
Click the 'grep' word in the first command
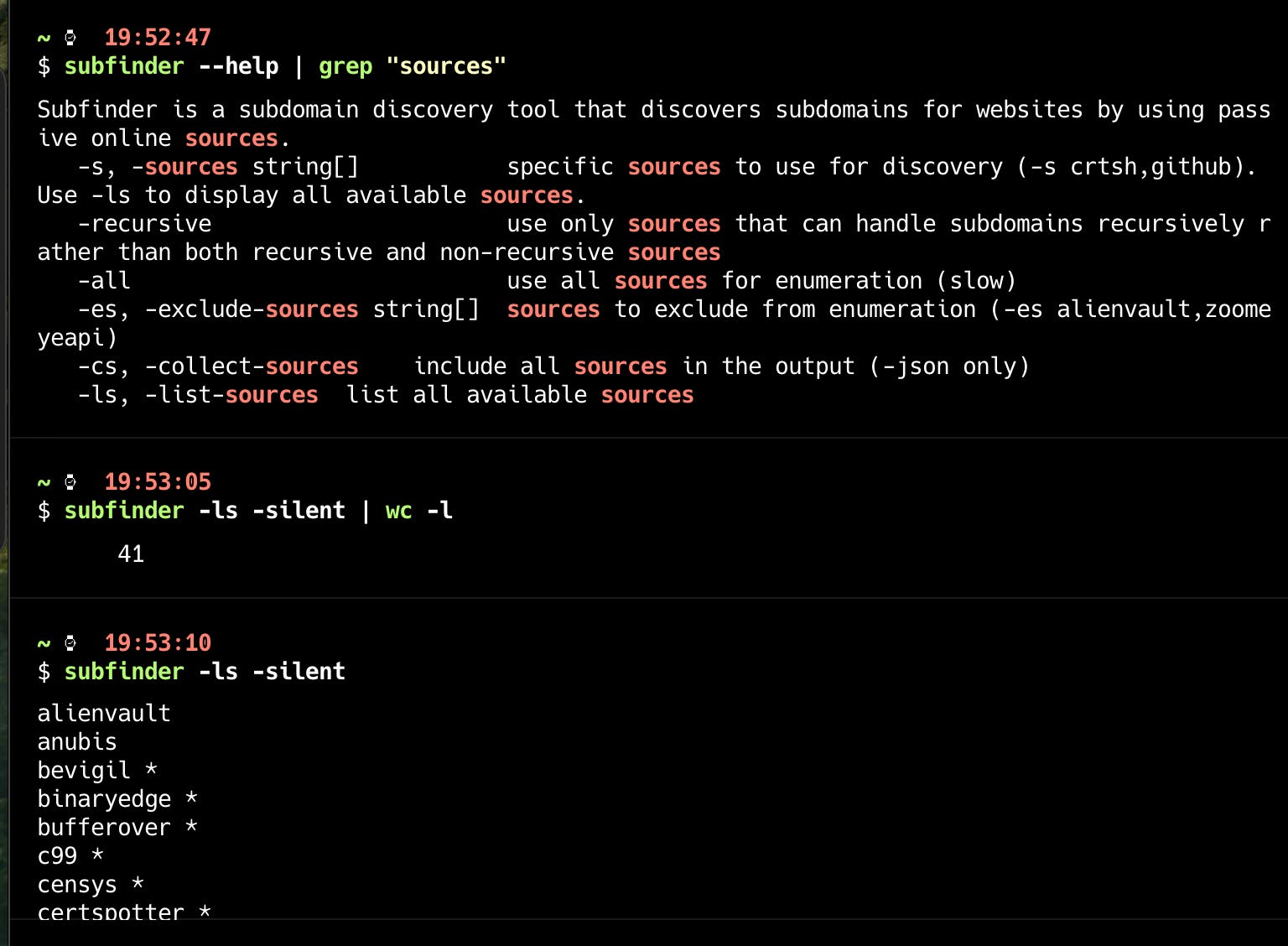point(345,66)
